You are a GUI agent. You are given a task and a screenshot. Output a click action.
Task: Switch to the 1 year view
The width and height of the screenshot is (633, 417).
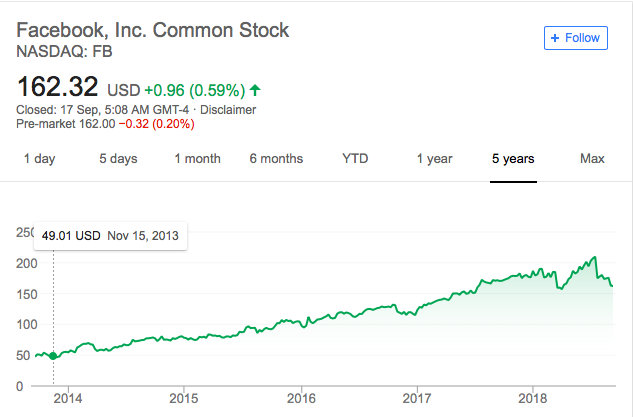tap(434, 158)
